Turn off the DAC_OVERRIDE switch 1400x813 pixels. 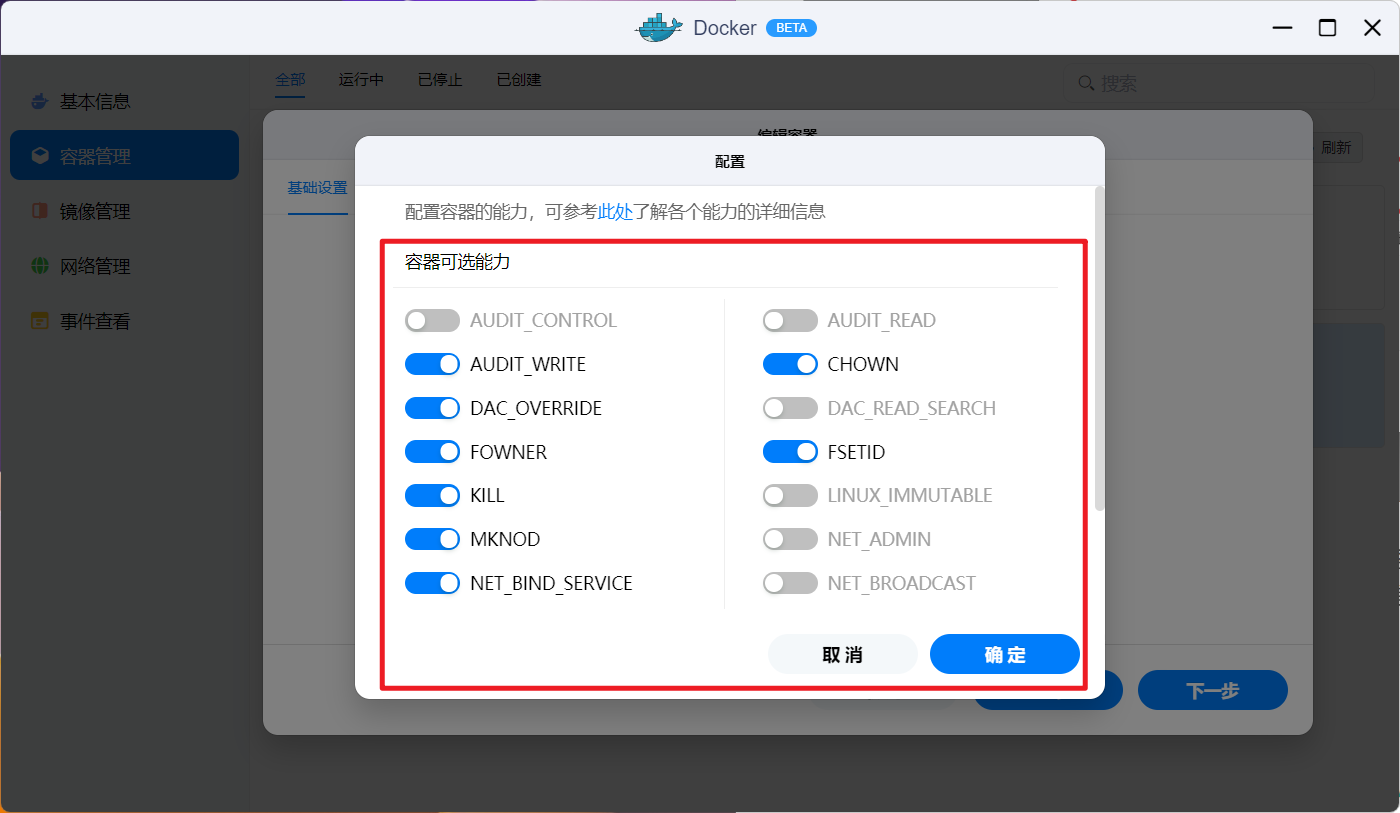[432, 407]
